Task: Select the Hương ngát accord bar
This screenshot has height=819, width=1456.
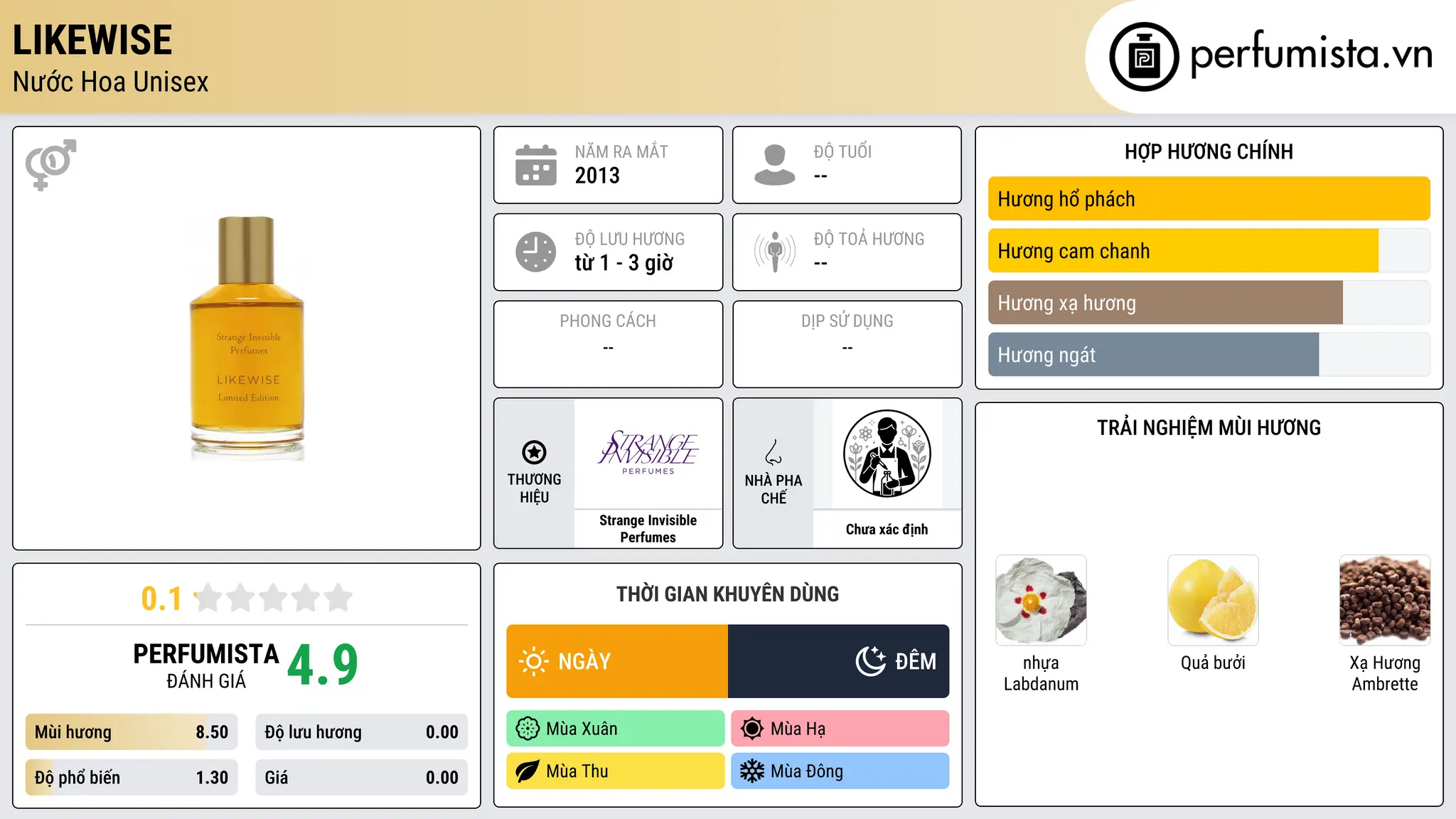Action: [1209, 355]
